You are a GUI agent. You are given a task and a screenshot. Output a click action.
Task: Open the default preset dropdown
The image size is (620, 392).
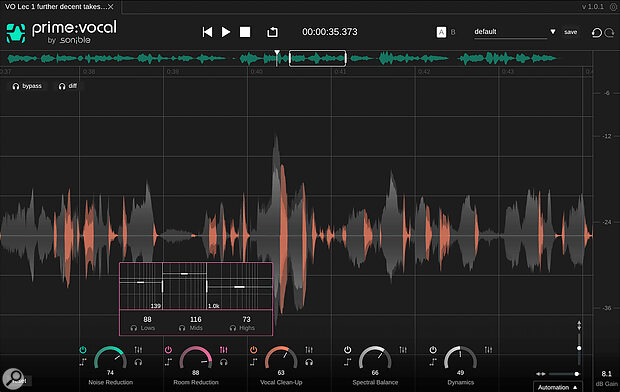pyautogui.click(x=510, y=32)
